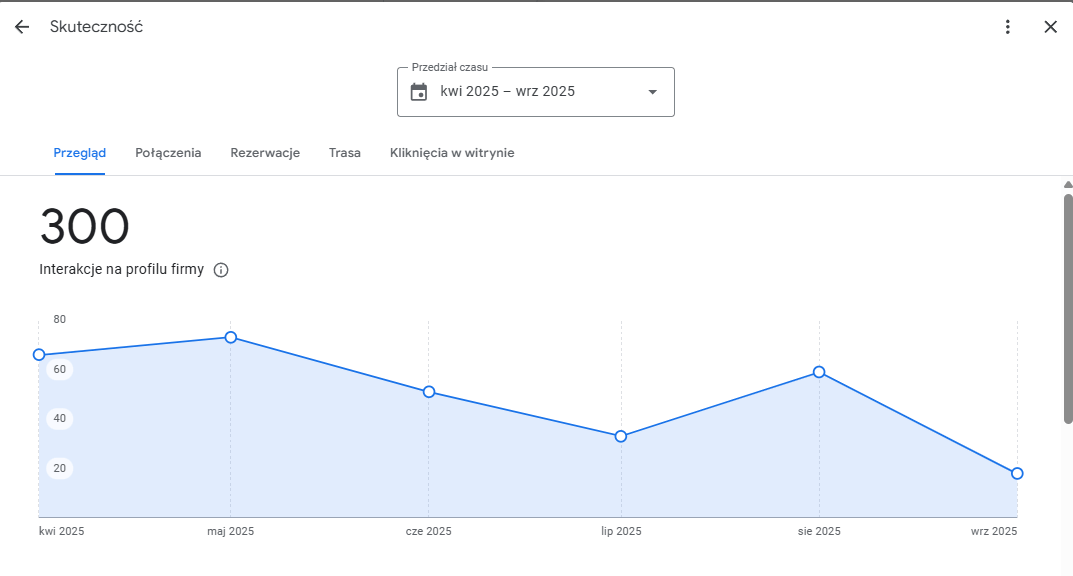This screenshot has width=1073, height=576.
Task: Select the Przegląd tab
Action: point(80,153)
